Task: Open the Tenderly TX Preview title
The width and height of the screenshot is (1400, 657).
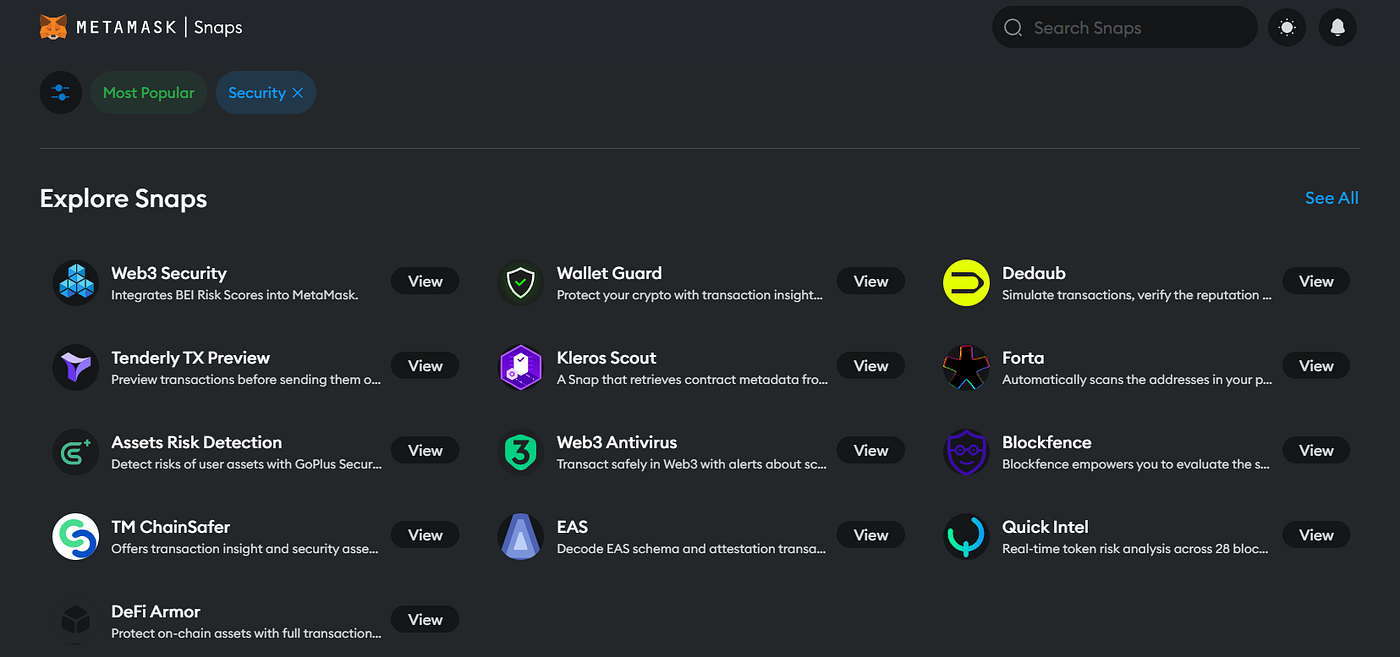Action: tap(191, 358)
